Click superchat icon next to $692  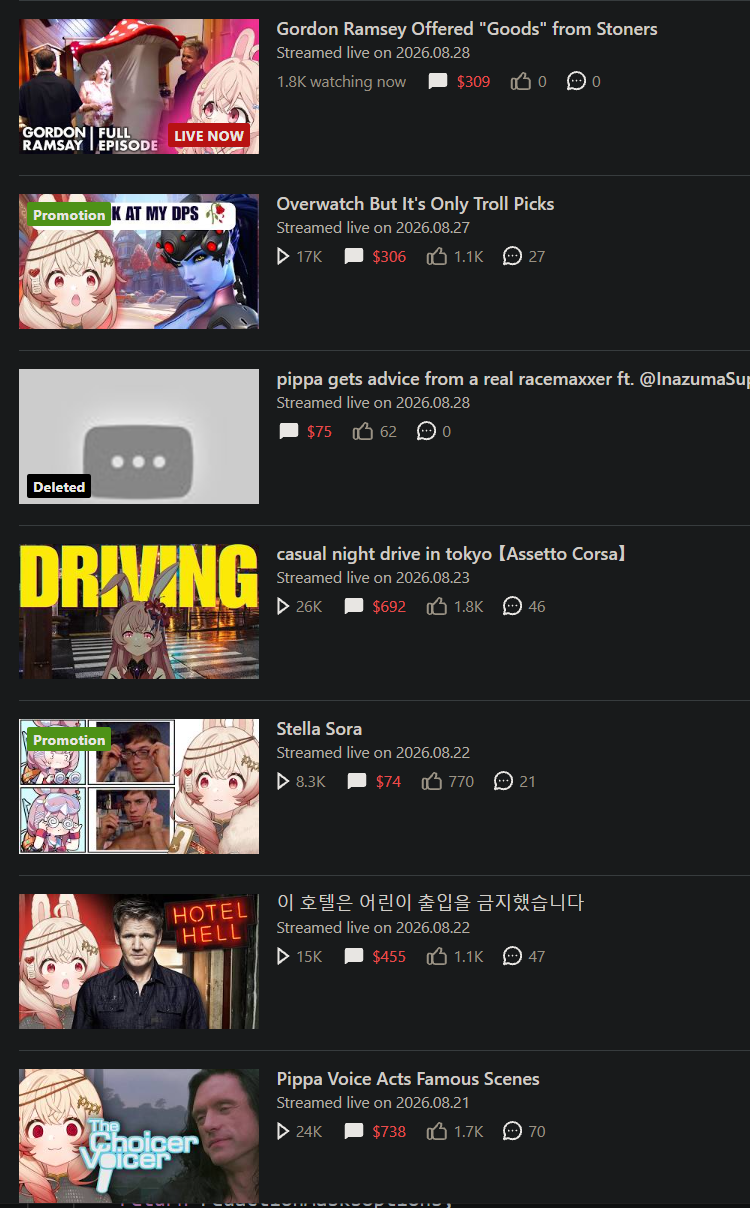(x=354, y=607)
